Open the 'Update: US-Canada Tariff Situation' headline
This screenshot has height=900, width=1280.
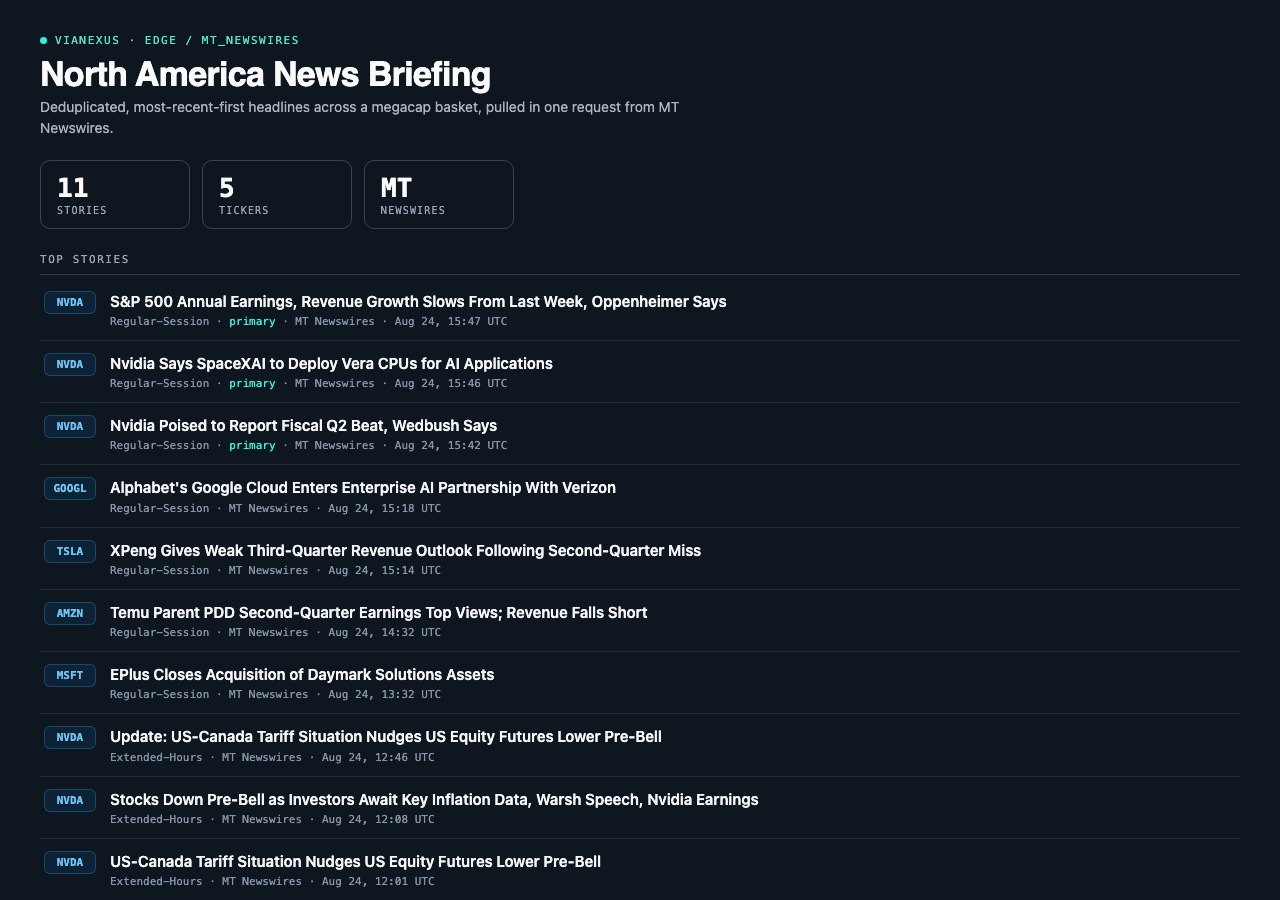[386, 736]
